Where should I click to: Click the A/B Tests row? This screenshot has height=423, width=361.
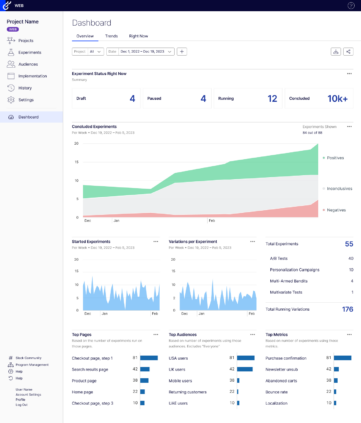pos(311,258)
